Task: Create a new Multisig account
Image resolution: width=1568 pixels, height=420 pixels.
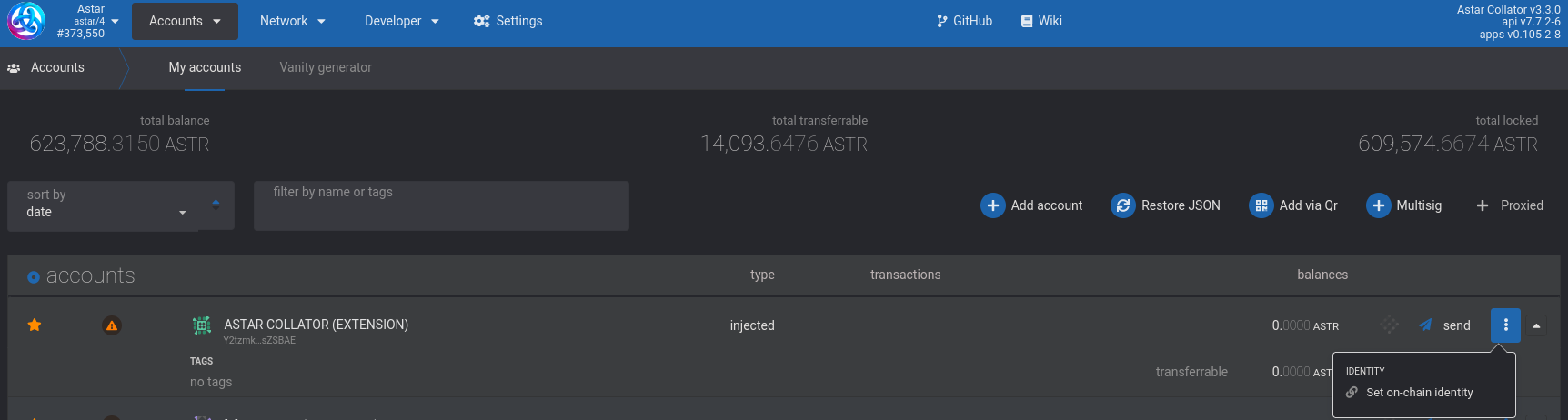Action: point(1403,205)
